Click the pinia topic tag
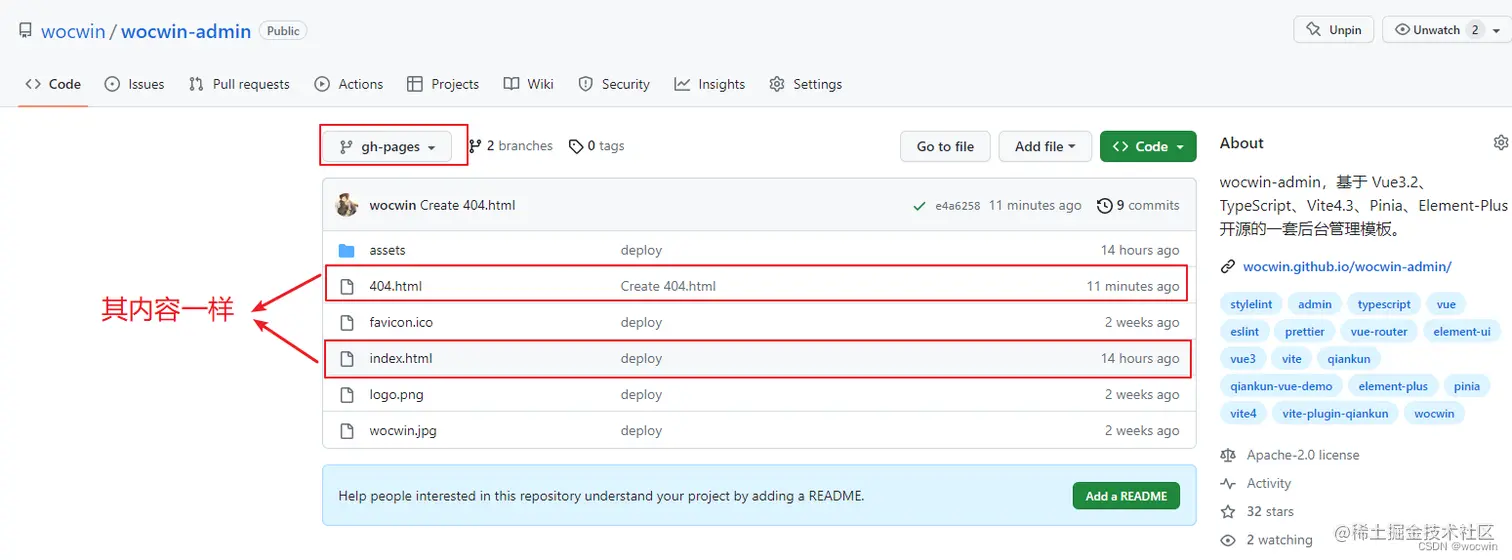The width and height of the screenshot is (1512, 560). (1467, 385)
